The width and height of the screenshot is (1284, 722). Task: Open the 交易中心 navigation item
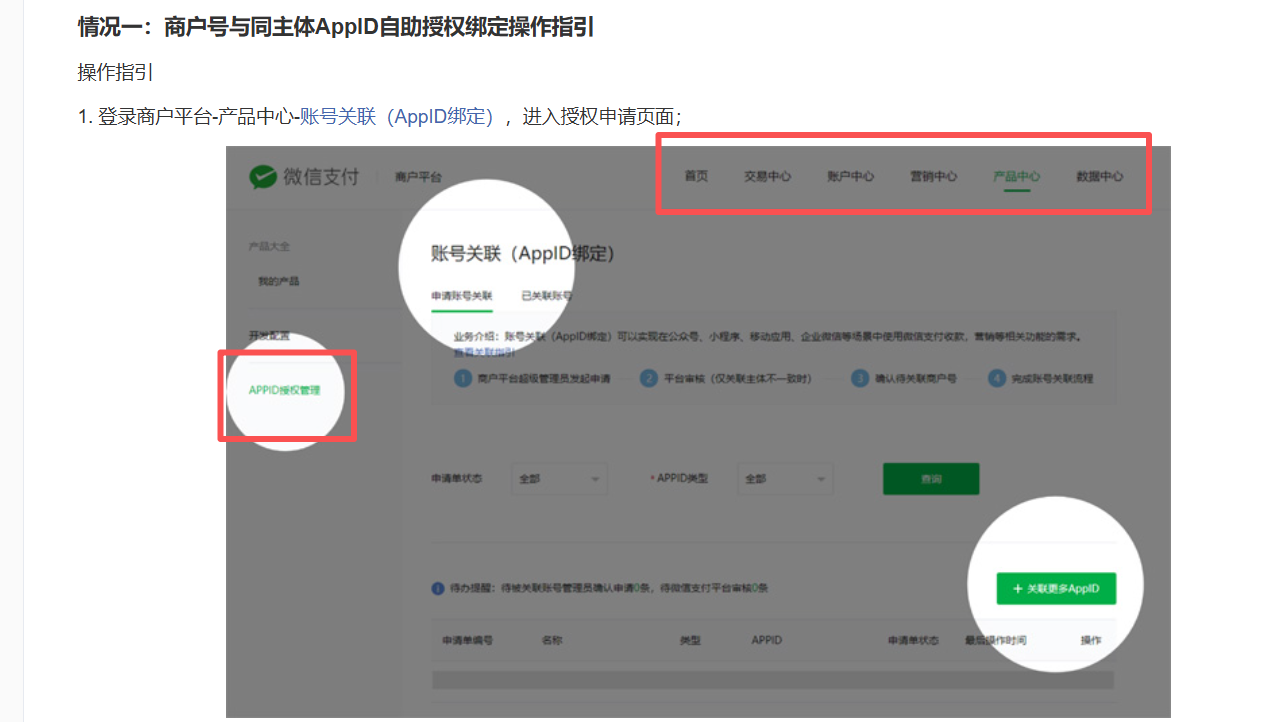pos(767,176)
